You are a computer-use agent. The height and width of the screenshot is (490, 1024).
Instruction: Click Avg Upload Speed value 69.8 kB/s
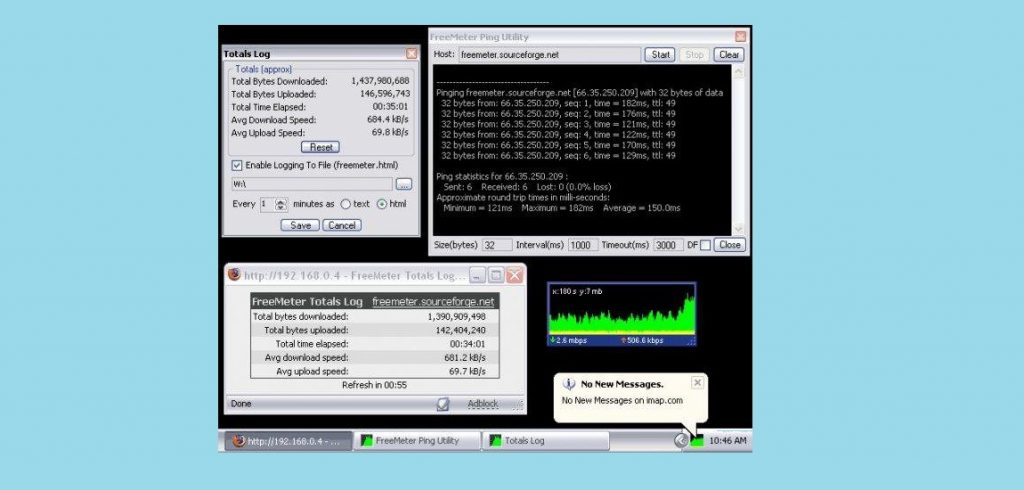pyautogui.click(x=391, y=133)
